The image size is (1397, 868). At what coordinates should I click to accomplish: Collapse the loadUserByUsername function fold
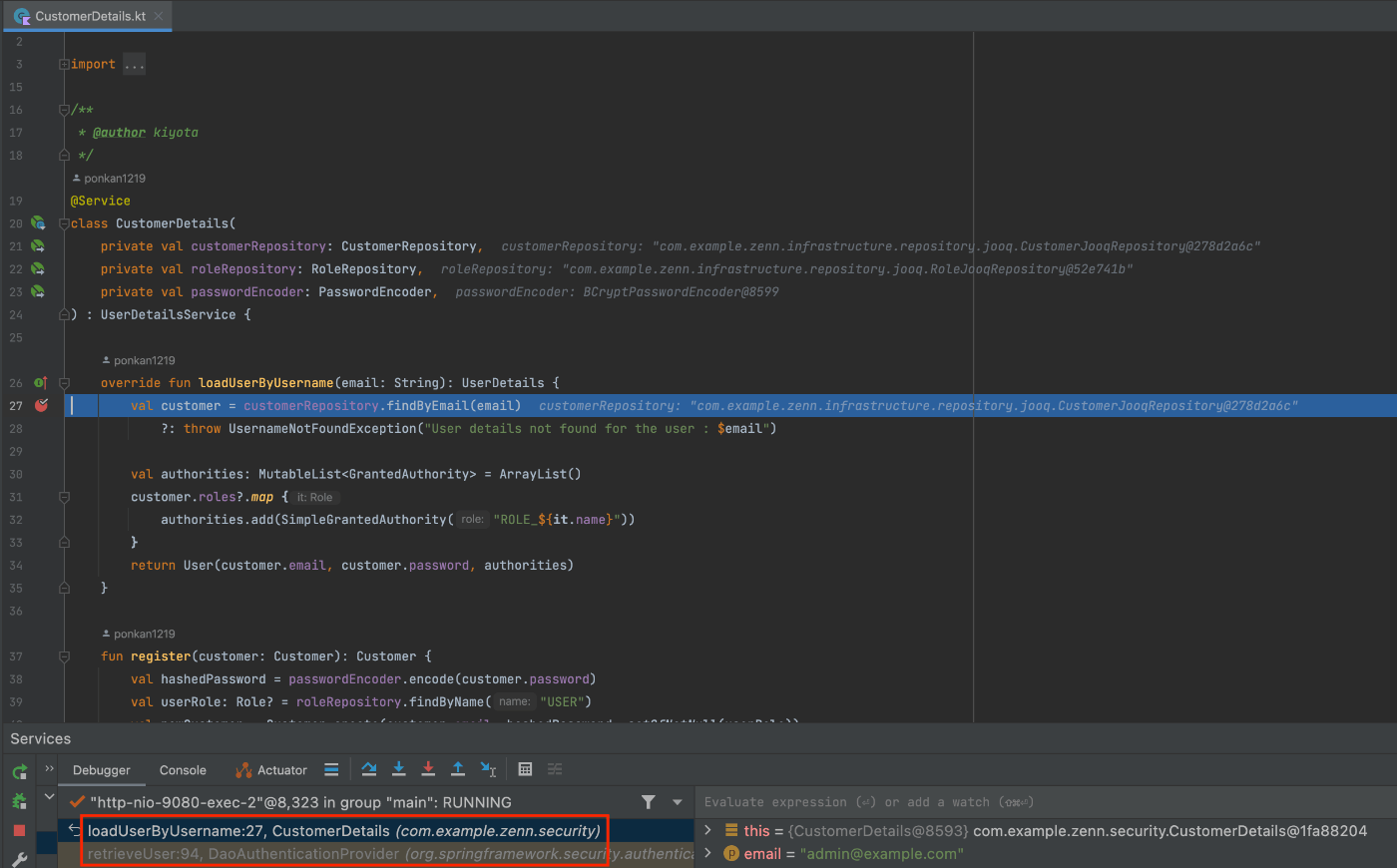tap(64, 383)
